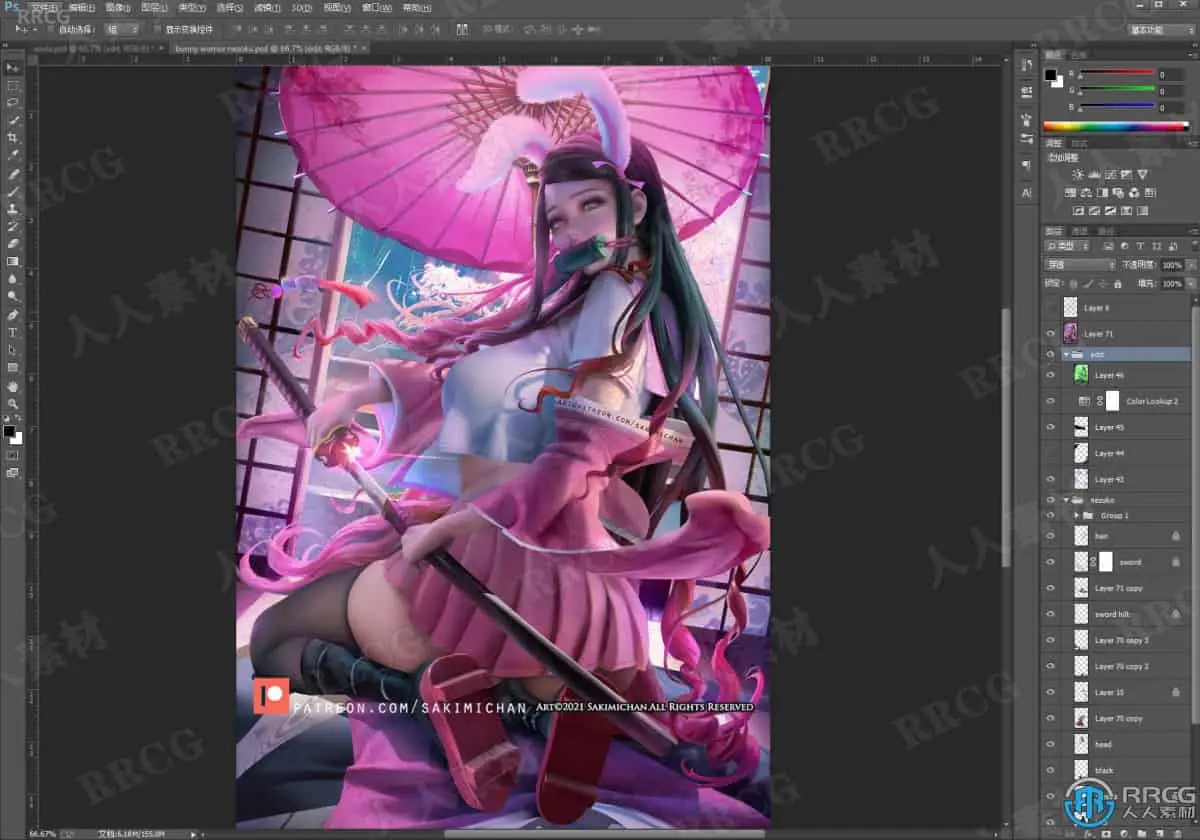Select the History Brush tool
Screen dimensions: 1200x840
13,226
